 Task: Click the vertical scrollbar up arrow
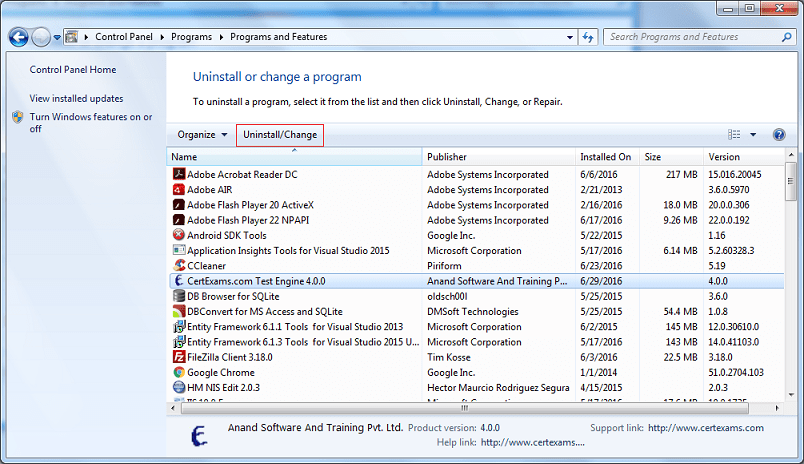coord(791,154)
